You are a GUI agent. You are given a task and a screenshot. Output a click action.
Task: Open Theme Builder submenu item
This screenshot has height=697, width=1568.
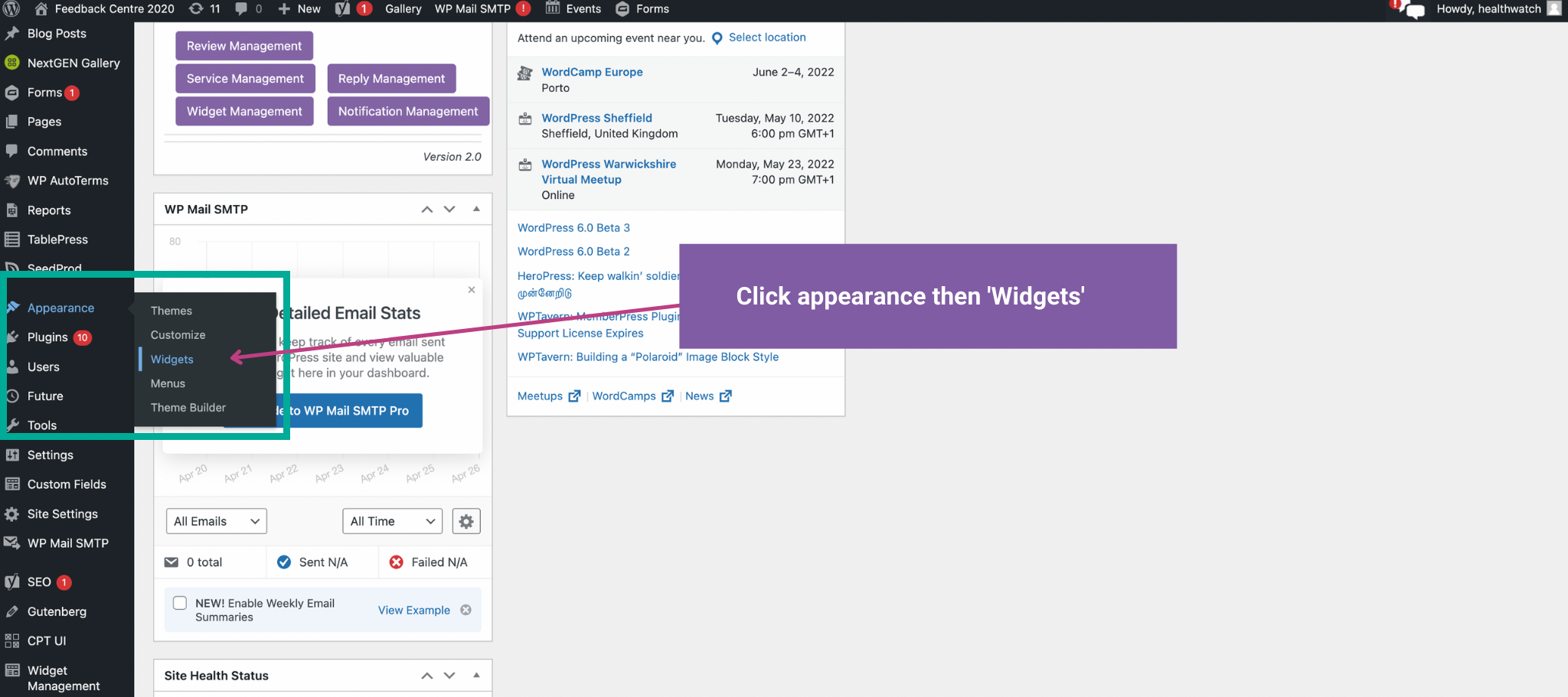coord(188,408)
